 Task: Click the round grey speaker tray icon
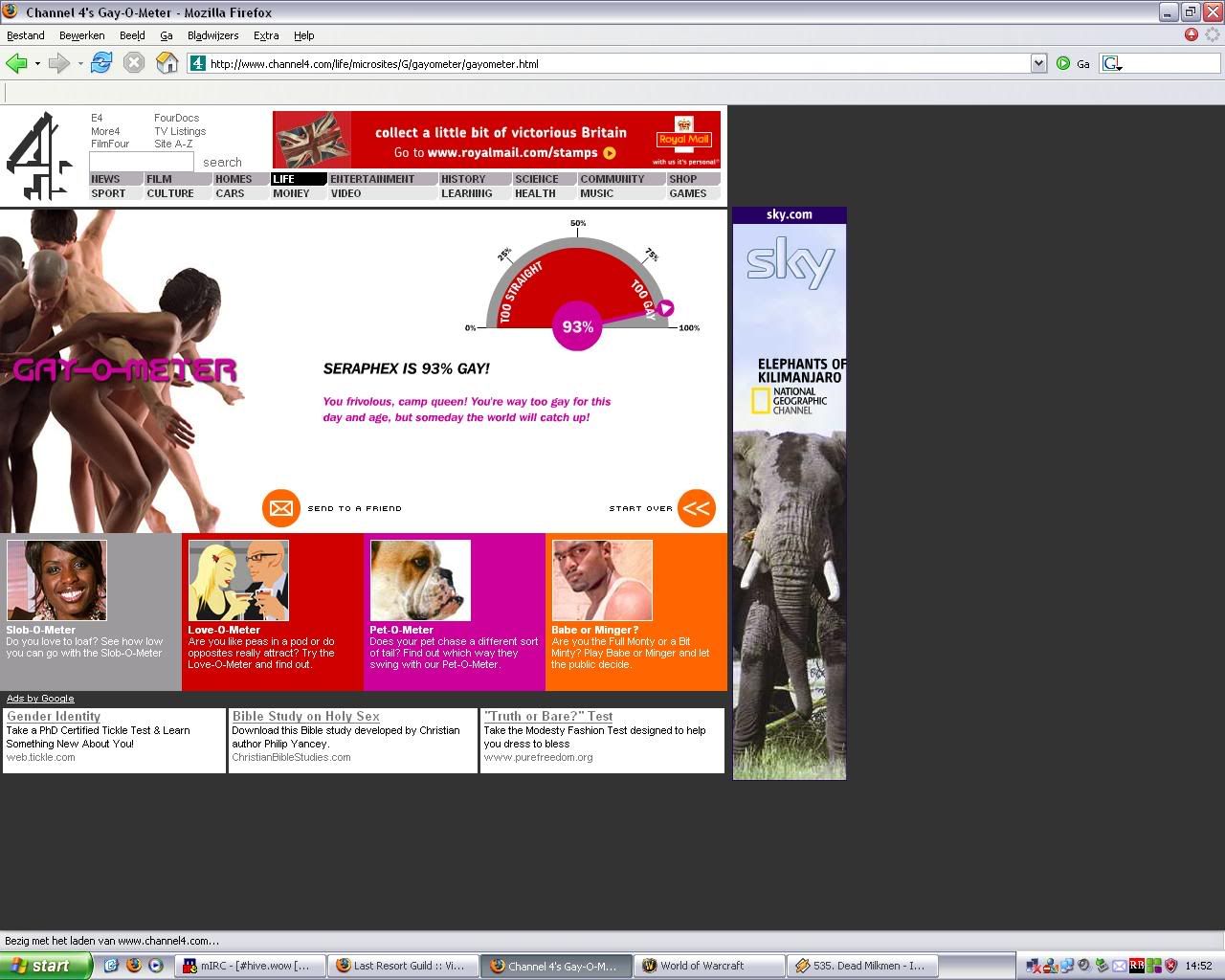click(x=1084, y=966)
